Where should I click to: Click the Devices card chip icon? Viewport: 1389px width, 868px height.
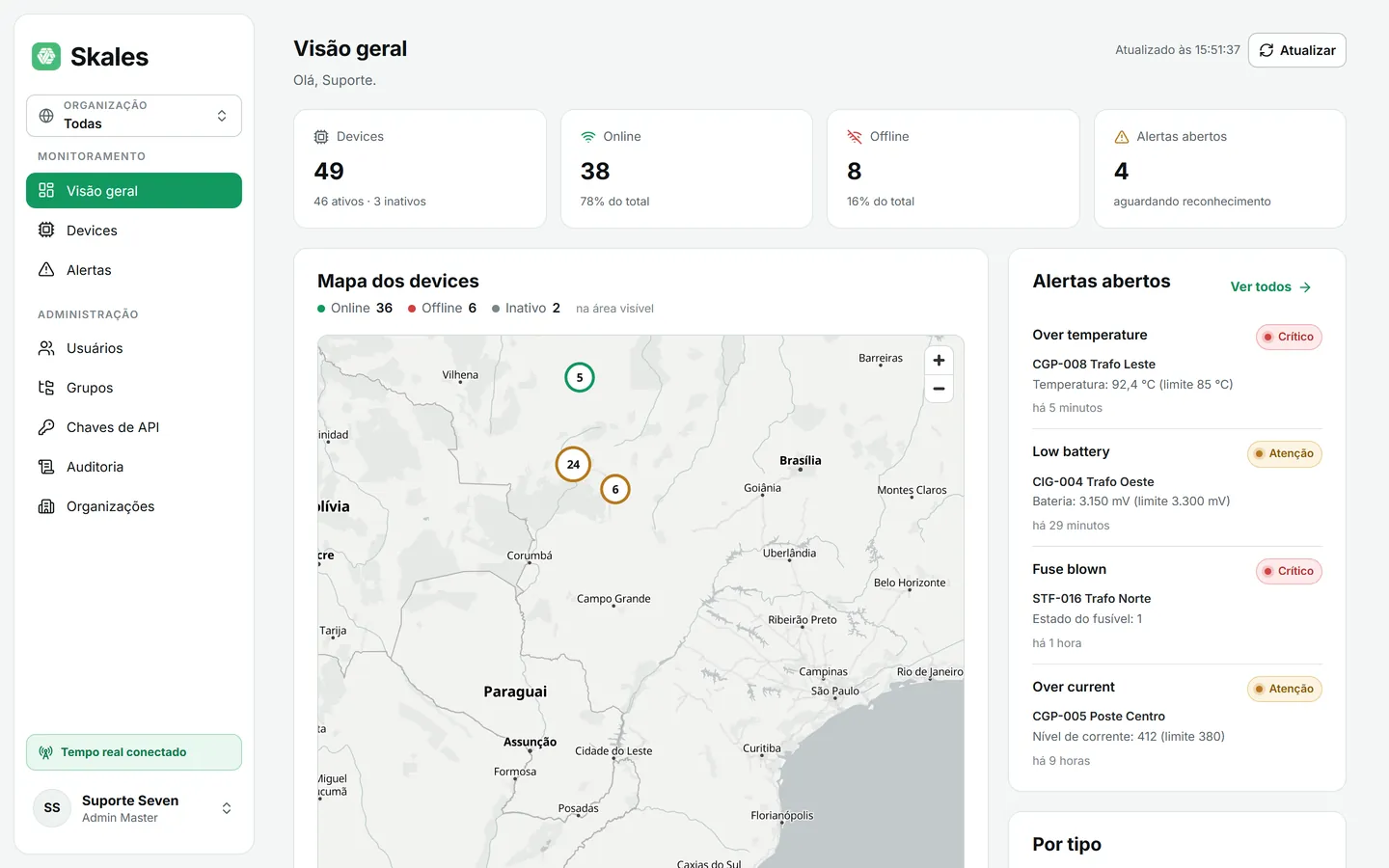321,137
